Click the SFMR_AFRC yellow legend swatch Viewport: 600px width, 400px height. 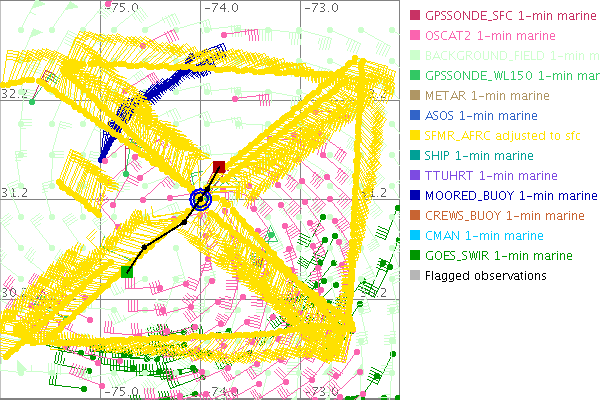click(414, 135)
